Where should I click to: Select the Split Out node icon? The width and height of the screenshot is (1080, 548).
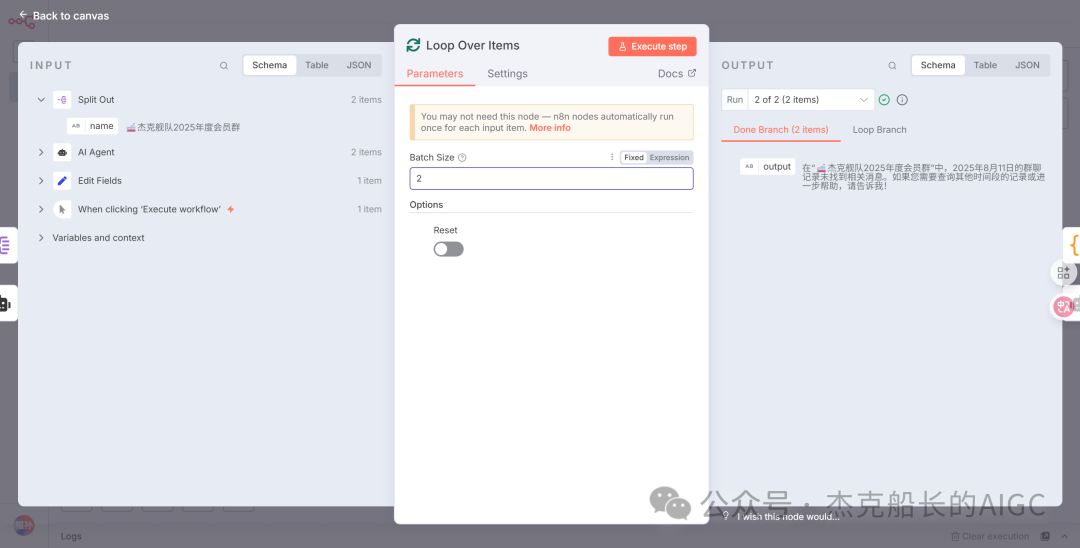pos(62,100)
